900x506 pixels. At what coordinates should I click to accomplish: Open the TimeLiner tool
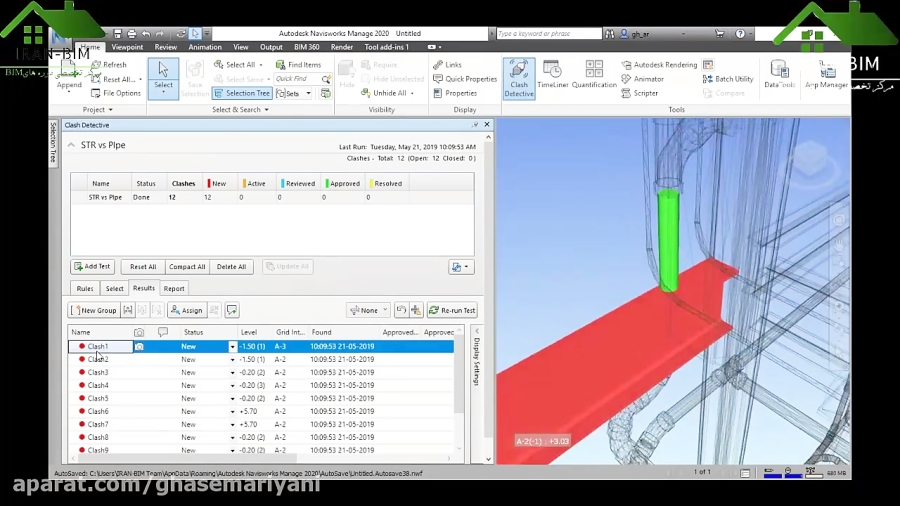pos(552,76)
